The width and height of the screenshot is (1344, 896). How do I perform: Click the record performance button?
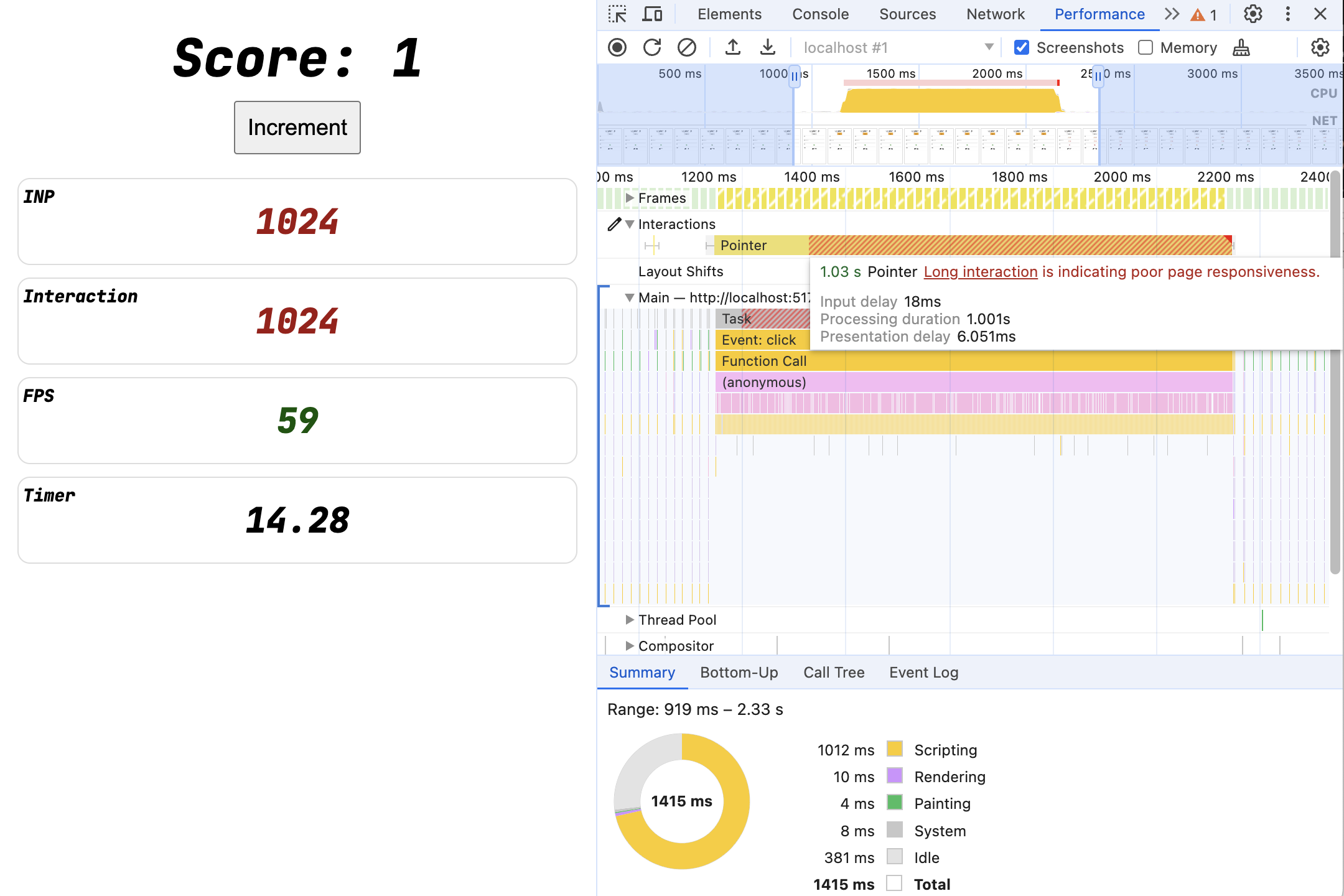[618, 47]
